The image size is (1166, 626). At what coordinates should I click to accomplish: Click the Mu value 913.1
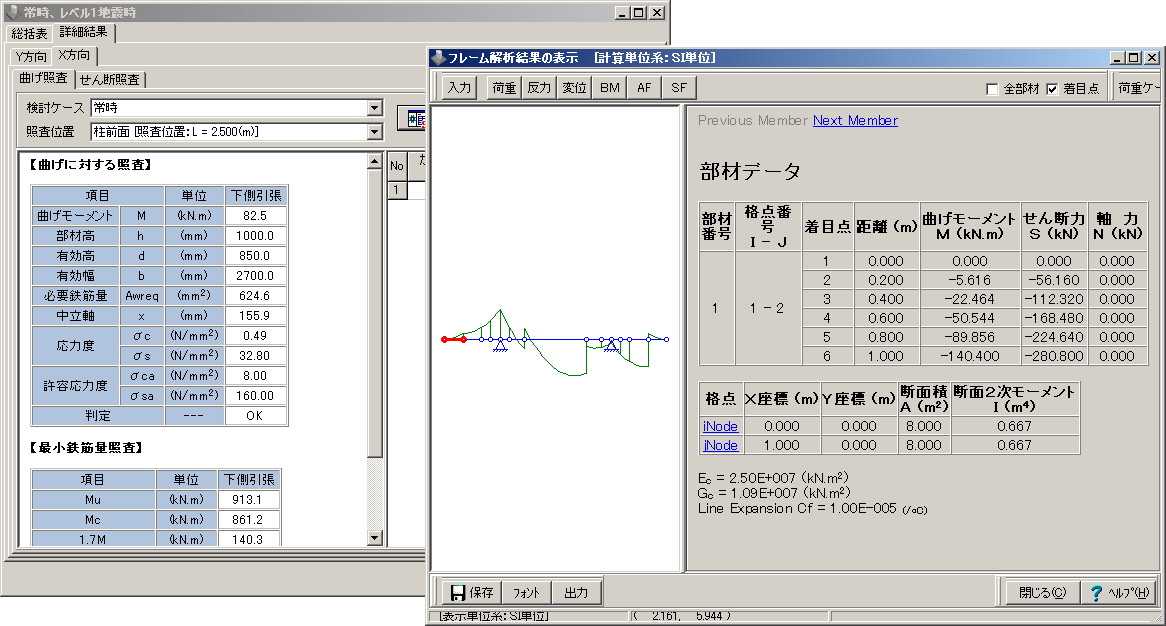(248, 500)
